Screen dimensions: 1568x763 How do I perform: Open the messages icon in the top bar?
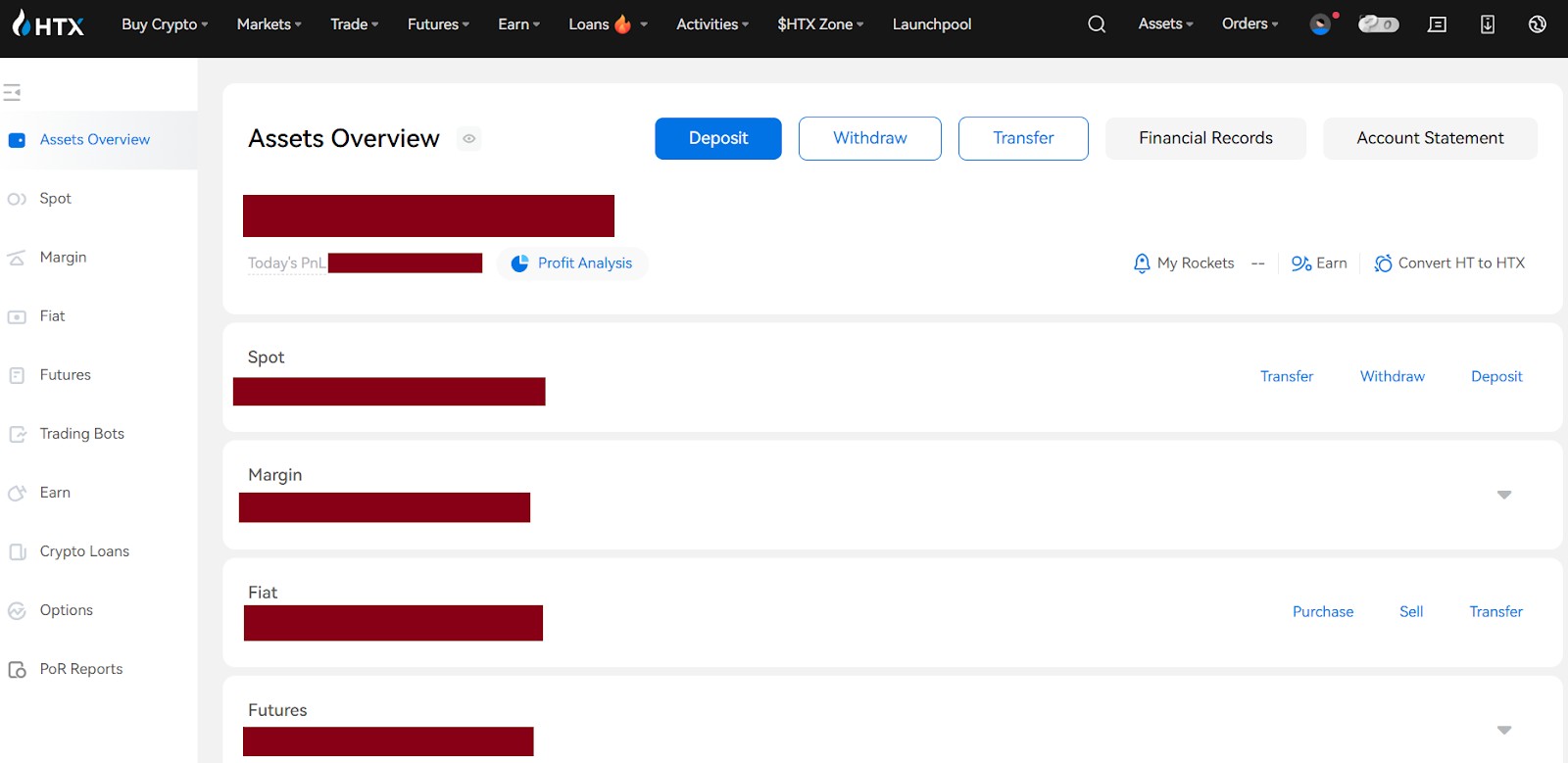[x=1437, y=24]
